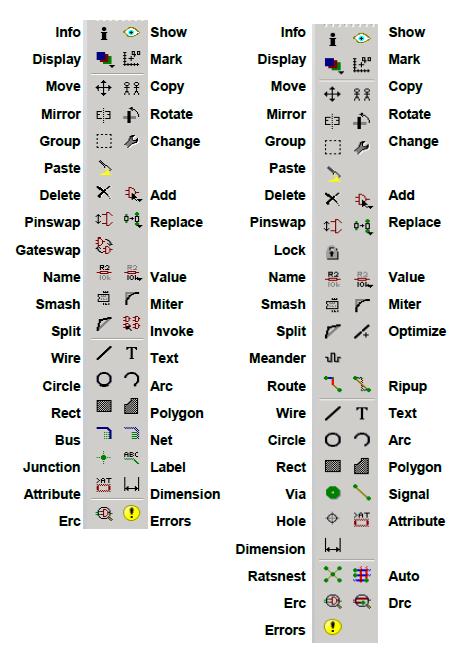454x661 pixels.
Task: Toggle the Lock tool icon
Action: tap(333, 253)
